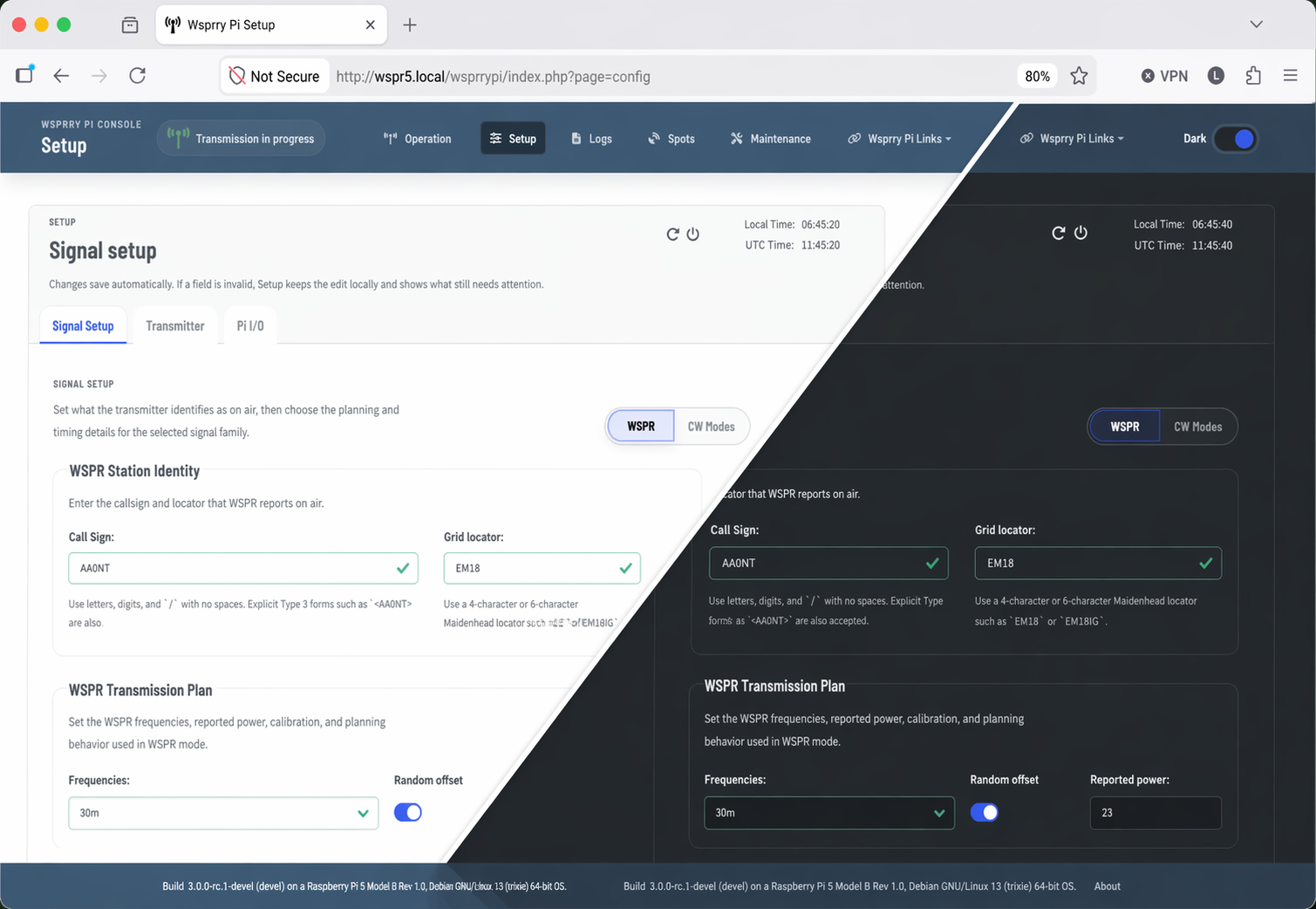Viewport: 1316px width, 909px height.
Task: Toggle Random offset switch in dark view
Action: tap(985, 812)
